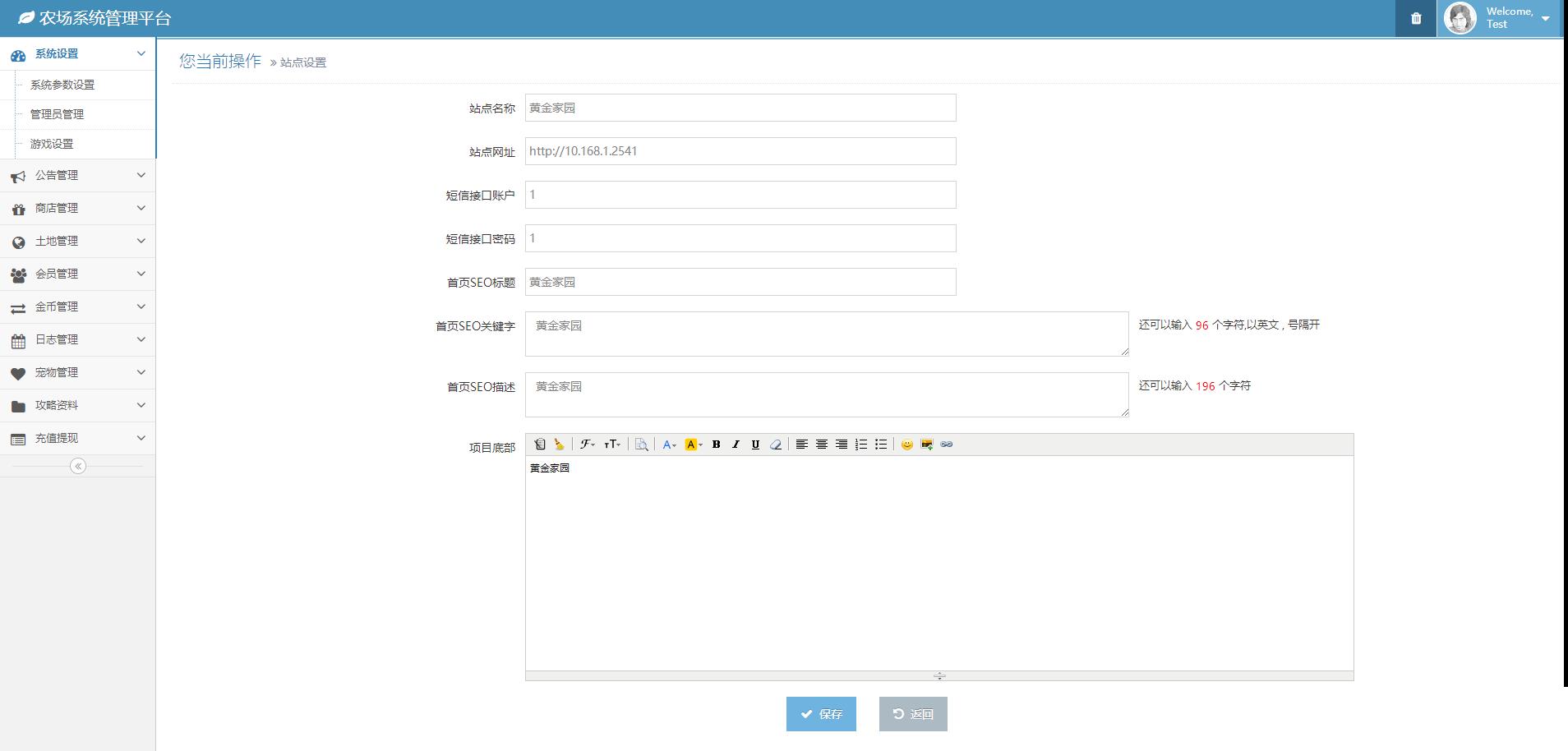Open the emoticon smiley picker
1568x751 pixels.
[x=907, y=445]
